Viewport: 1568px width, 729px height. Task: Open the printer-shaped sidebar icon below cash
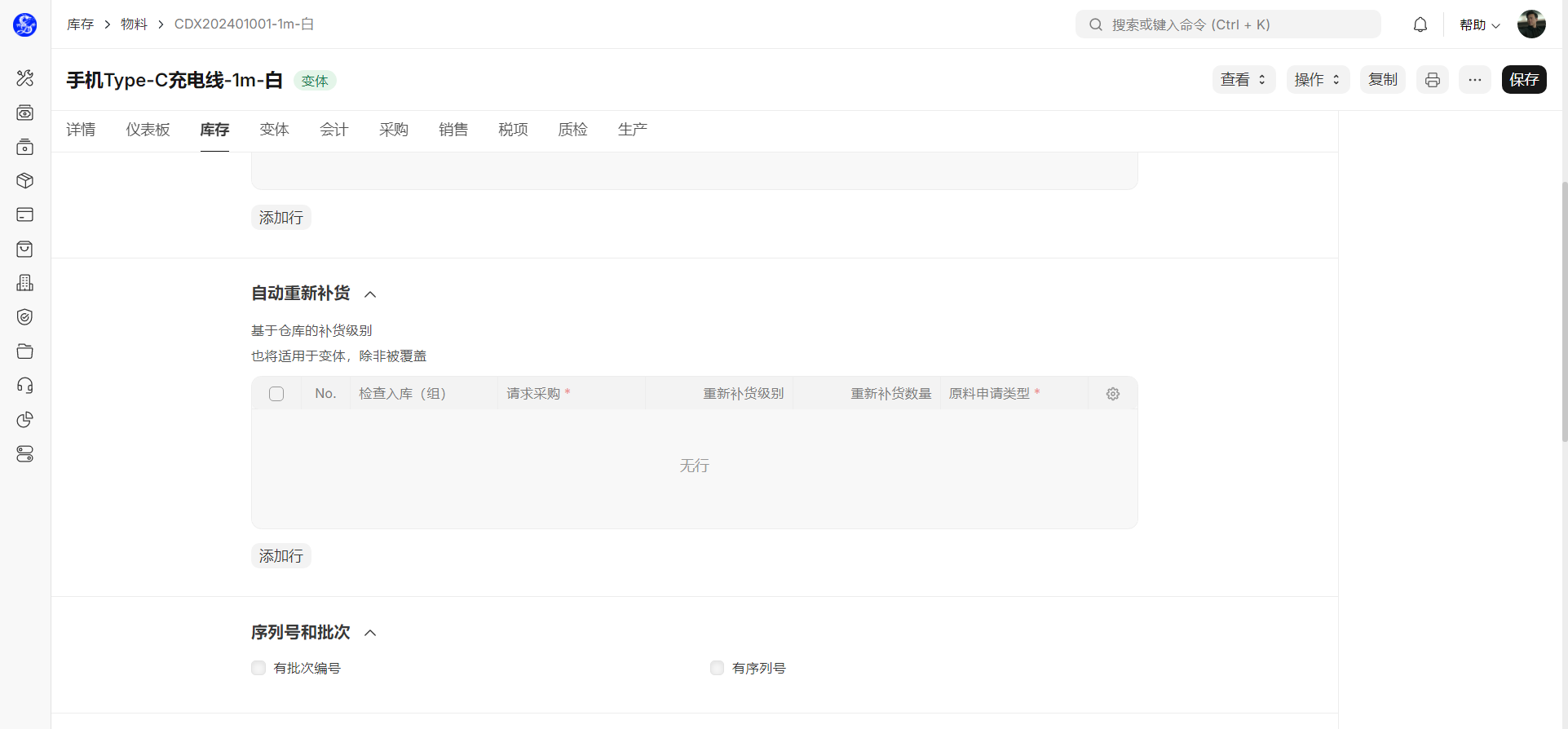[x=24, y=147]
